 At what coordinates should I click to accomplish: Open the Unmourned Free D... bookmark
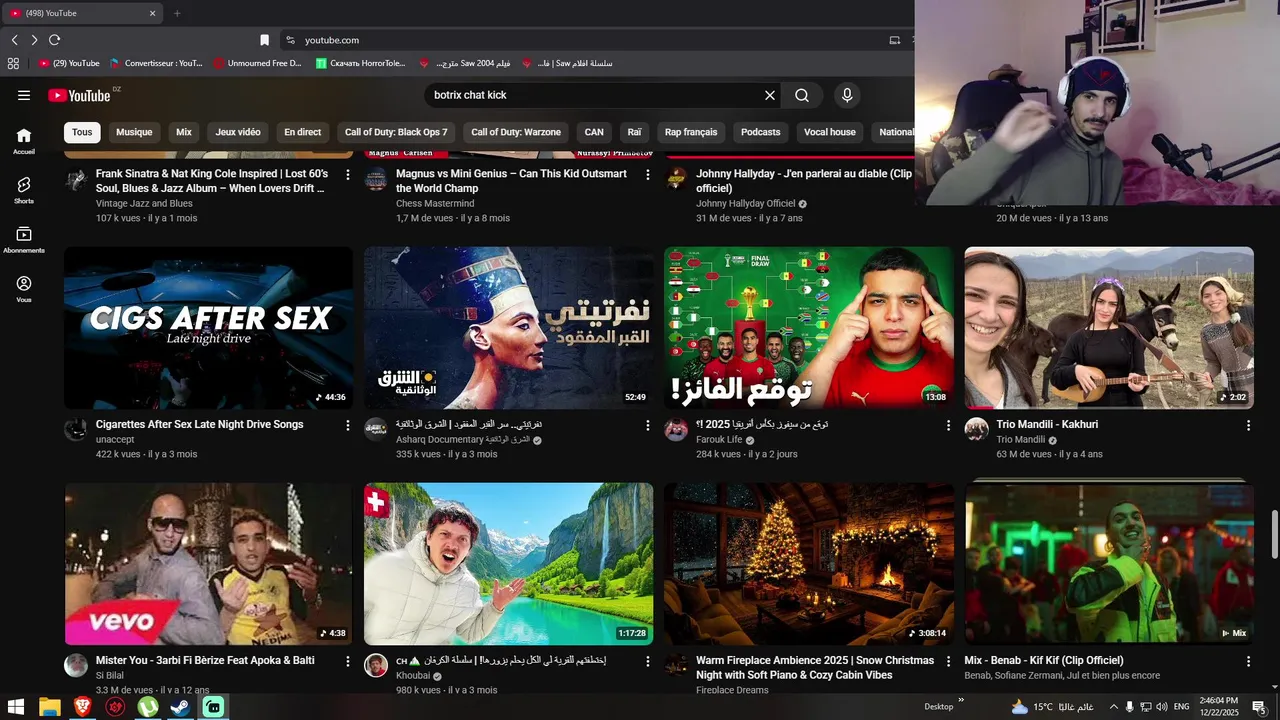[257, 63]
